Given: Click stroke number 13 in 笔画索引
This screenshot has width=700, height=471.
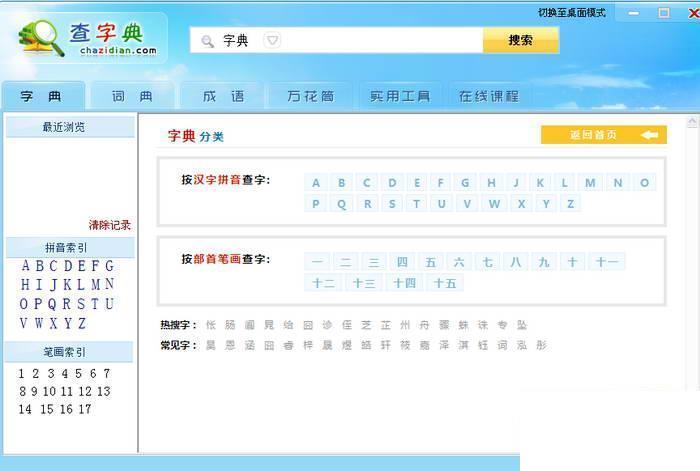Looking at the screenshot, I should (104, 392).
